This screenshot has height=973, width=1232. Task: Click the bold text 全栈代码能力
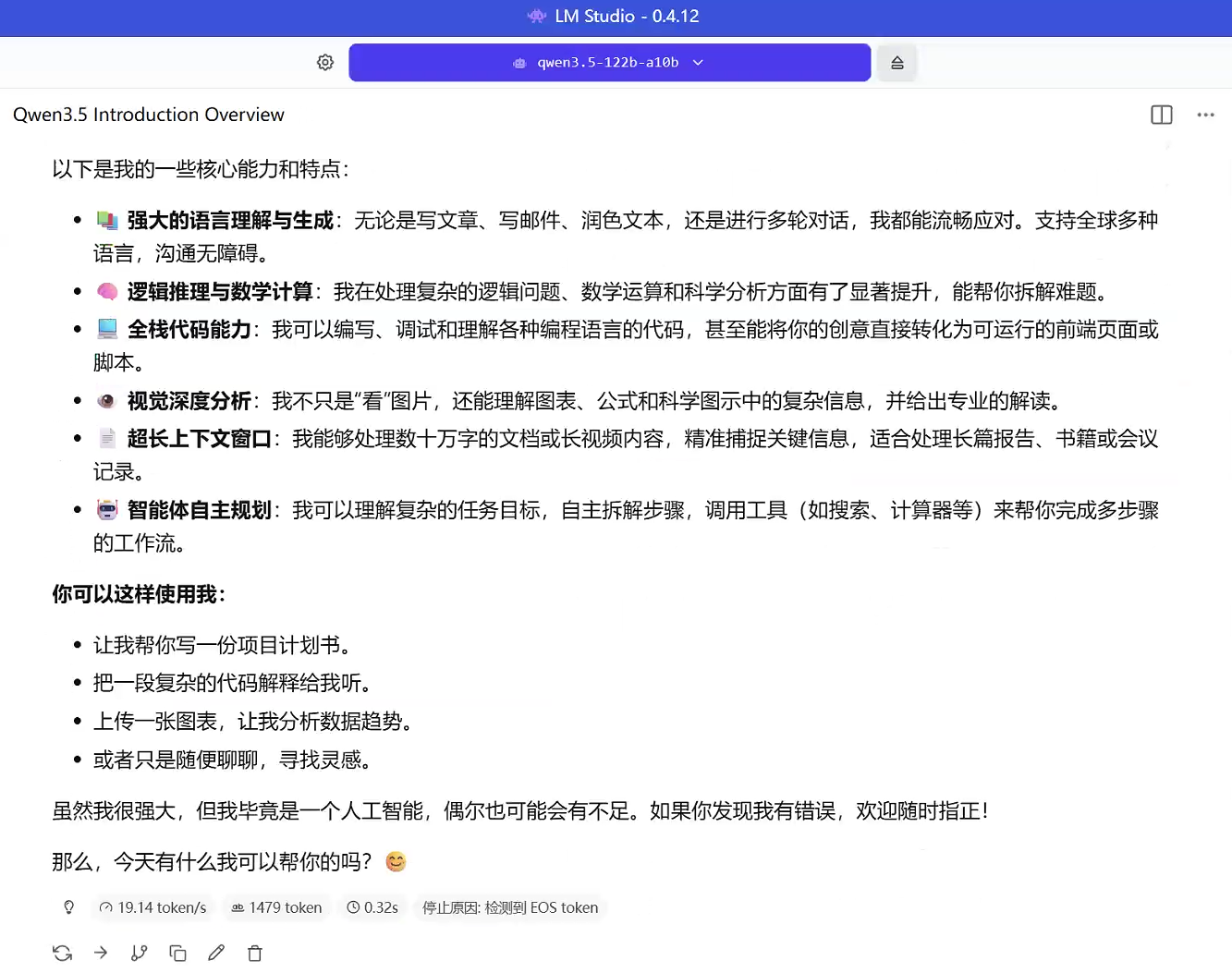click(189, 330)
